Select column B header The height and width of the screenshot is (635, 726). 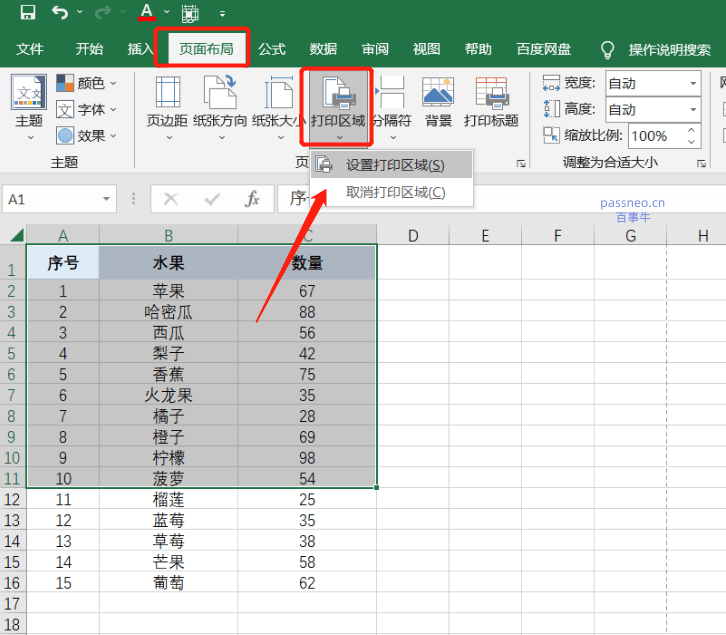pos(169,236)
